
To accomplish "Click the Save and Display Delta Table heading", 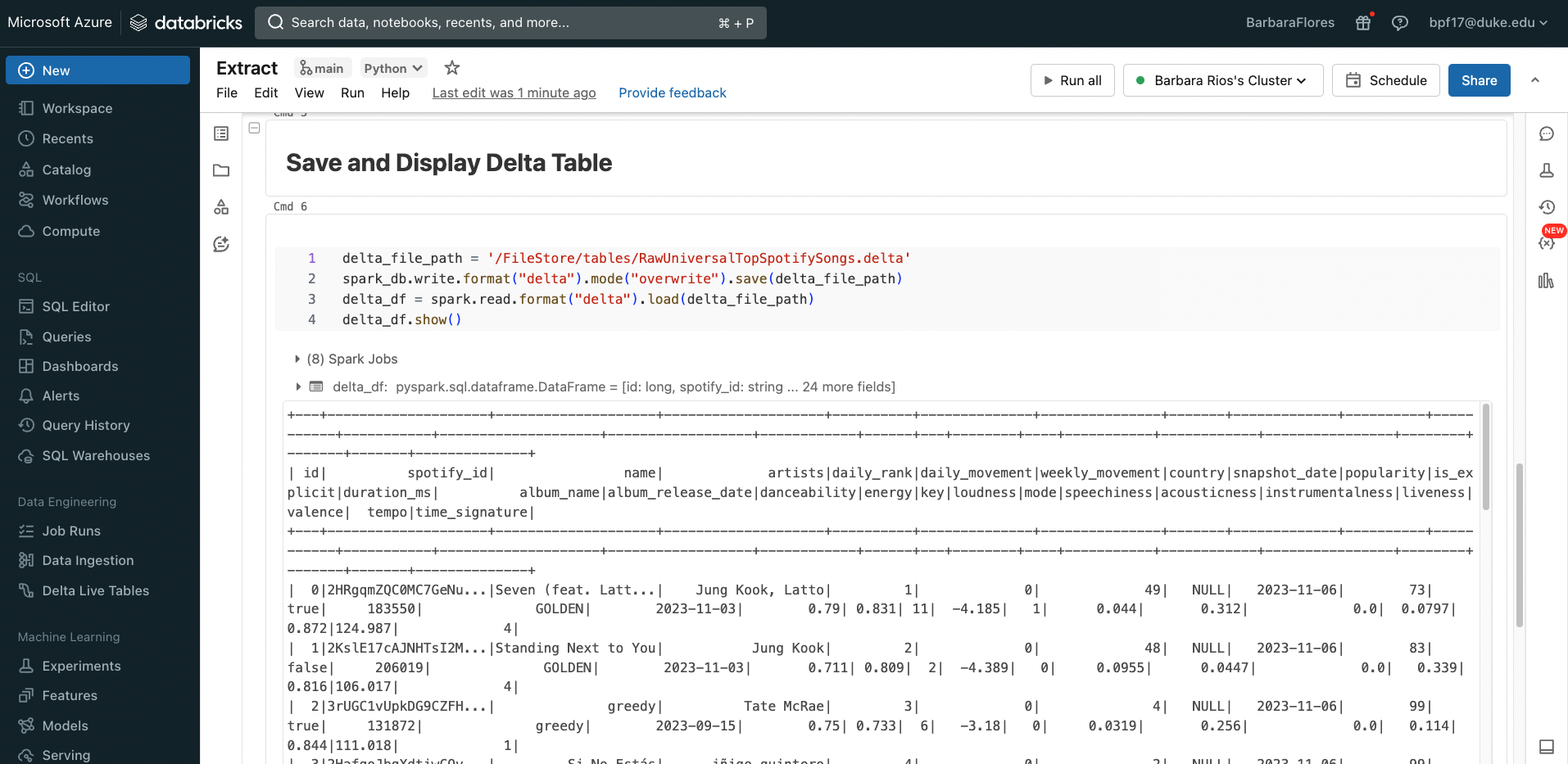I will point(449,162).
